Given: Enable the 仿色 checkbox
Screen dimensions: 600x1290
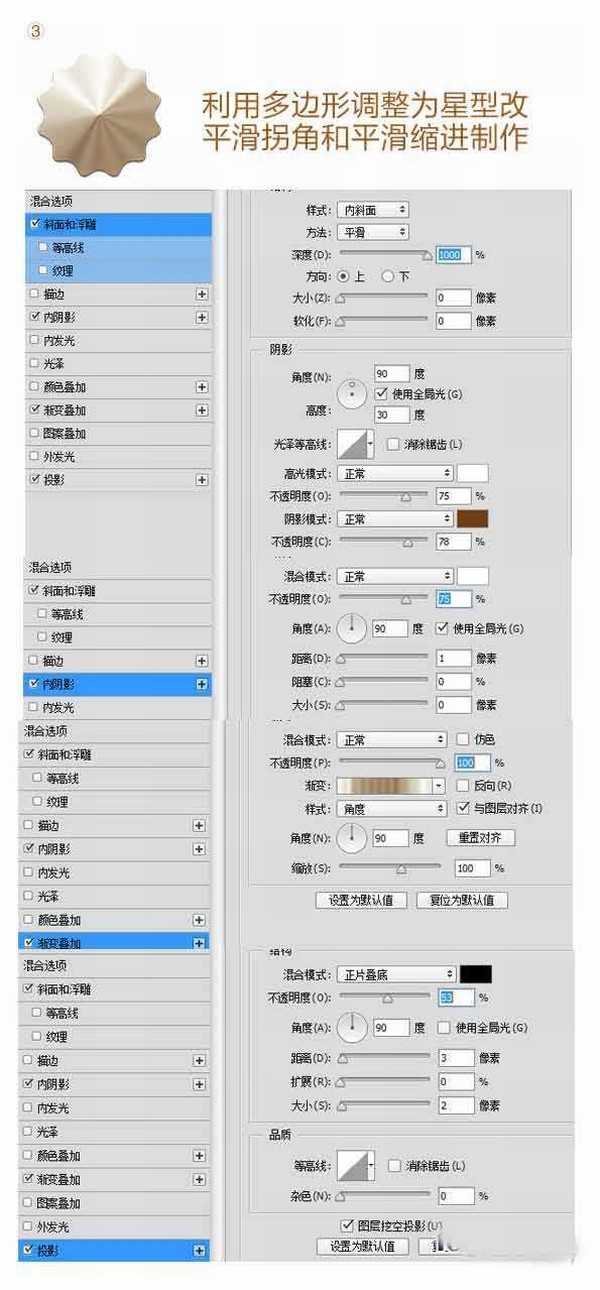Looking at the screenshot, I should click(x=462, y=739).
